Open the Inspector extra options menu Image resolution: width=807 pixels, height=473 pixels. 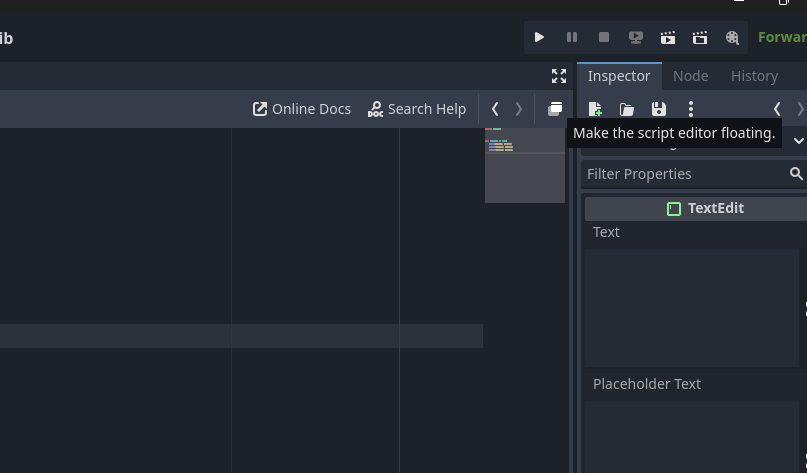point(691,109)
